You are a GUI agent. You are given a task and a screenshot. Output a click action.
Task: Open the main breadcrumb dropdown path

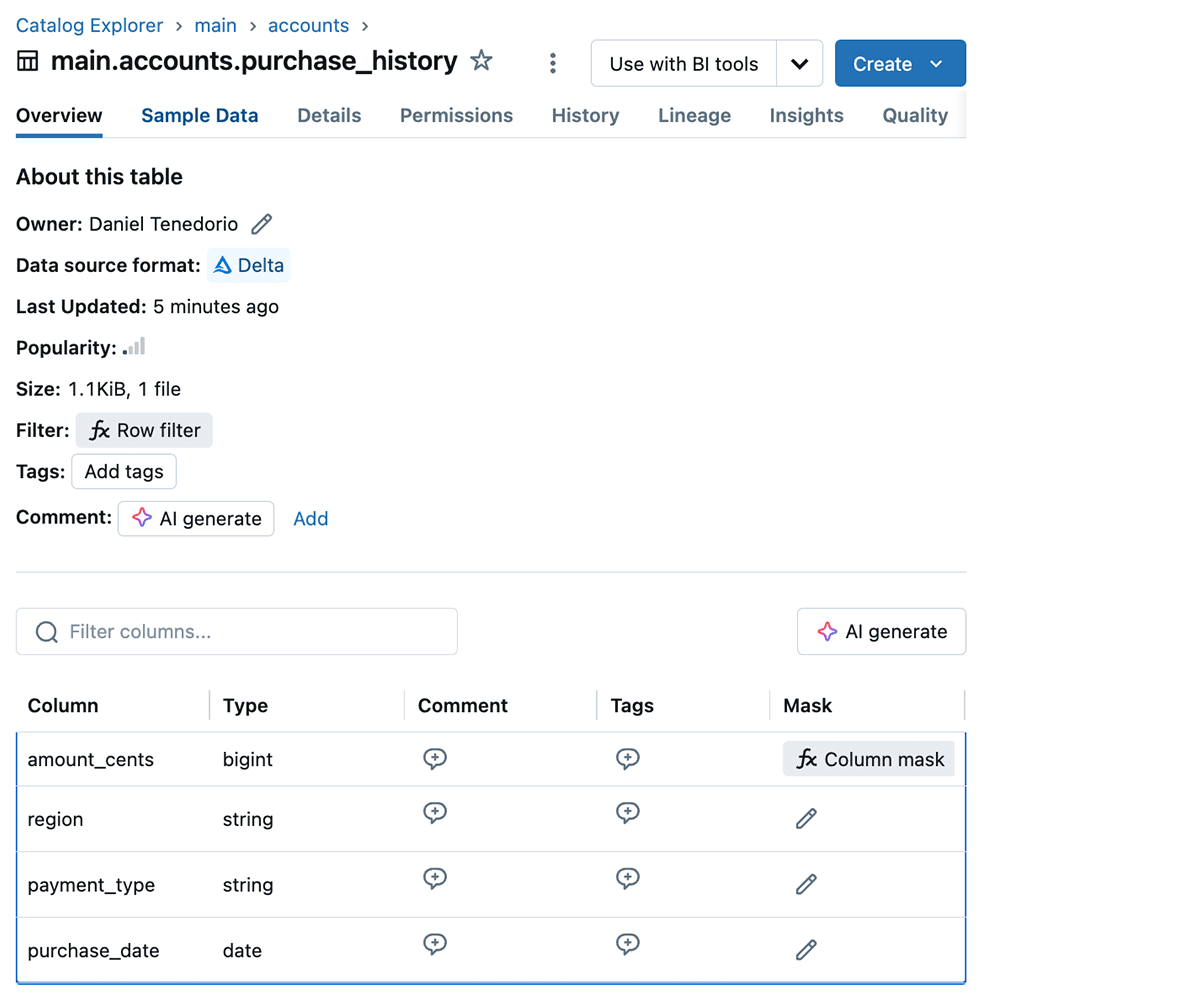tap(216, 25)
